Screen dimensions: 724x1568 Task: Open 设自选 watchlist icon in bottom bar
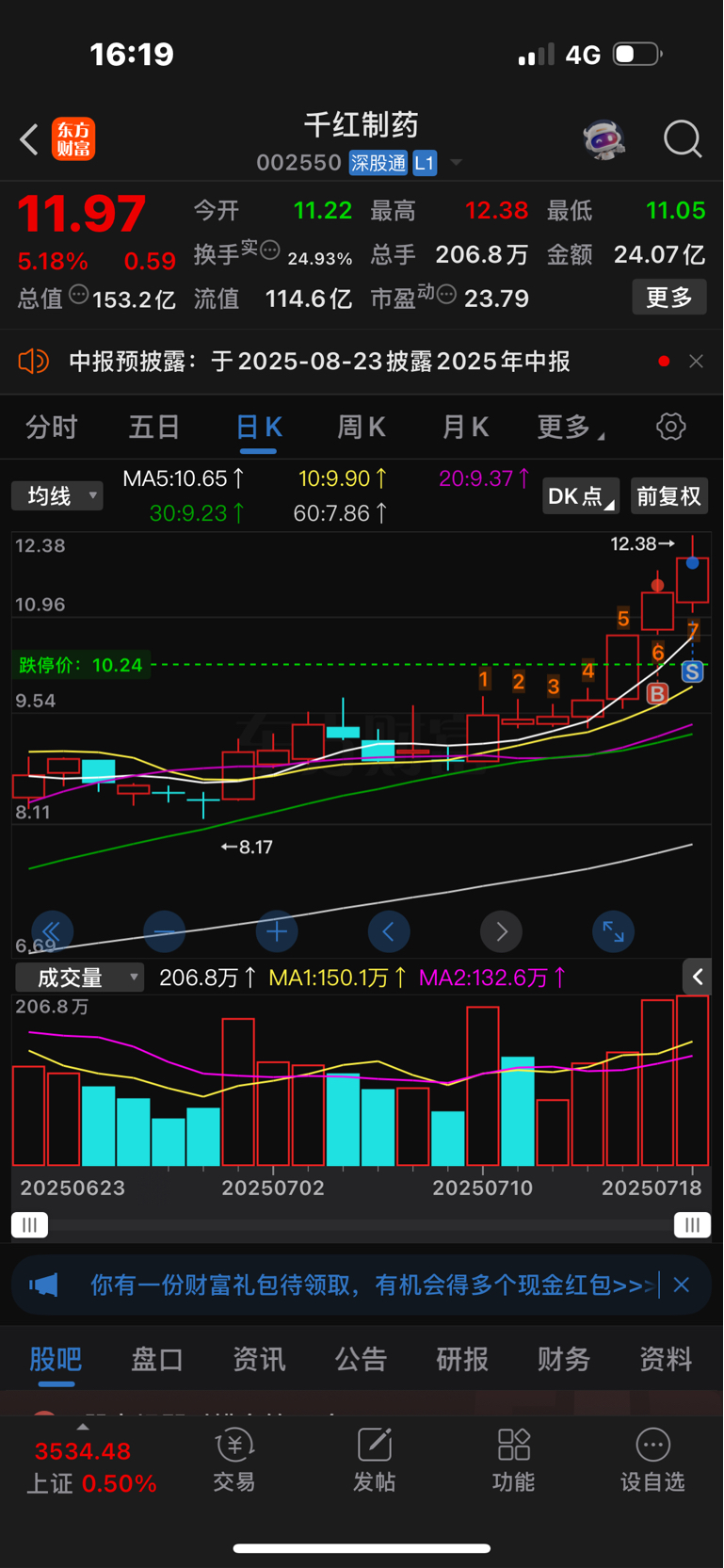point(652,1461)
